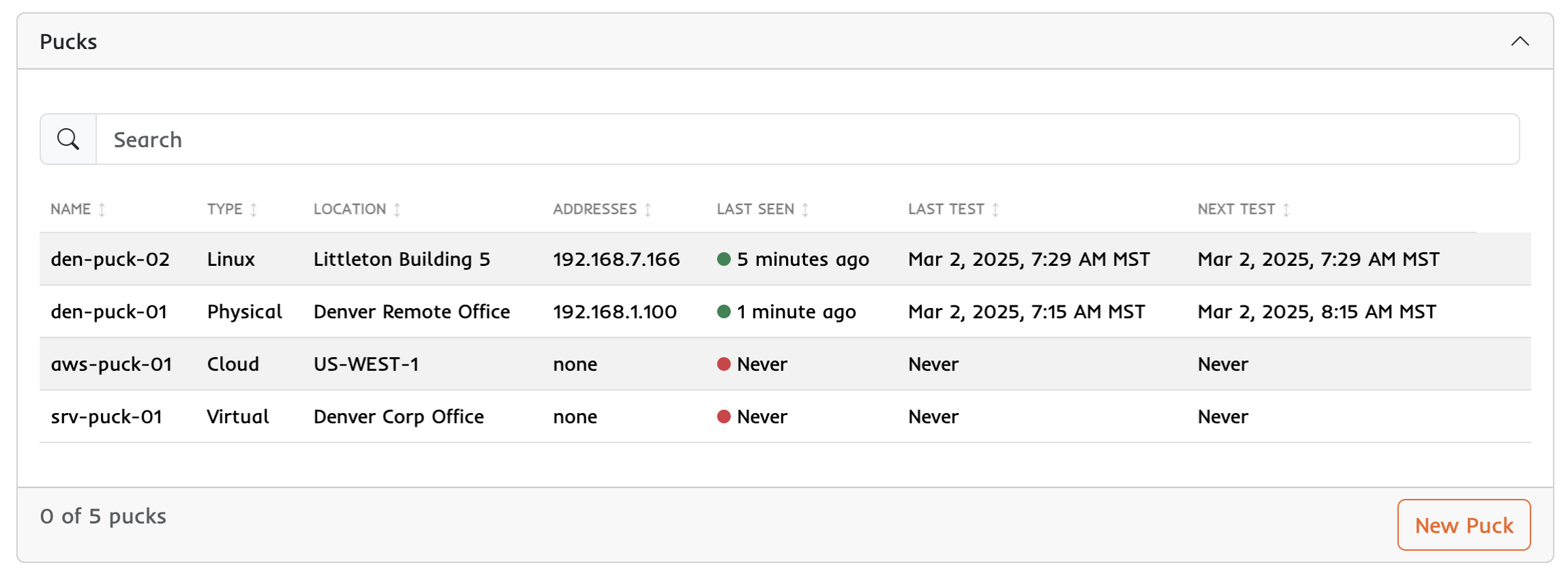Focus the Search input field
This screenshot has width=1568, height=578.
click(807, 140)
